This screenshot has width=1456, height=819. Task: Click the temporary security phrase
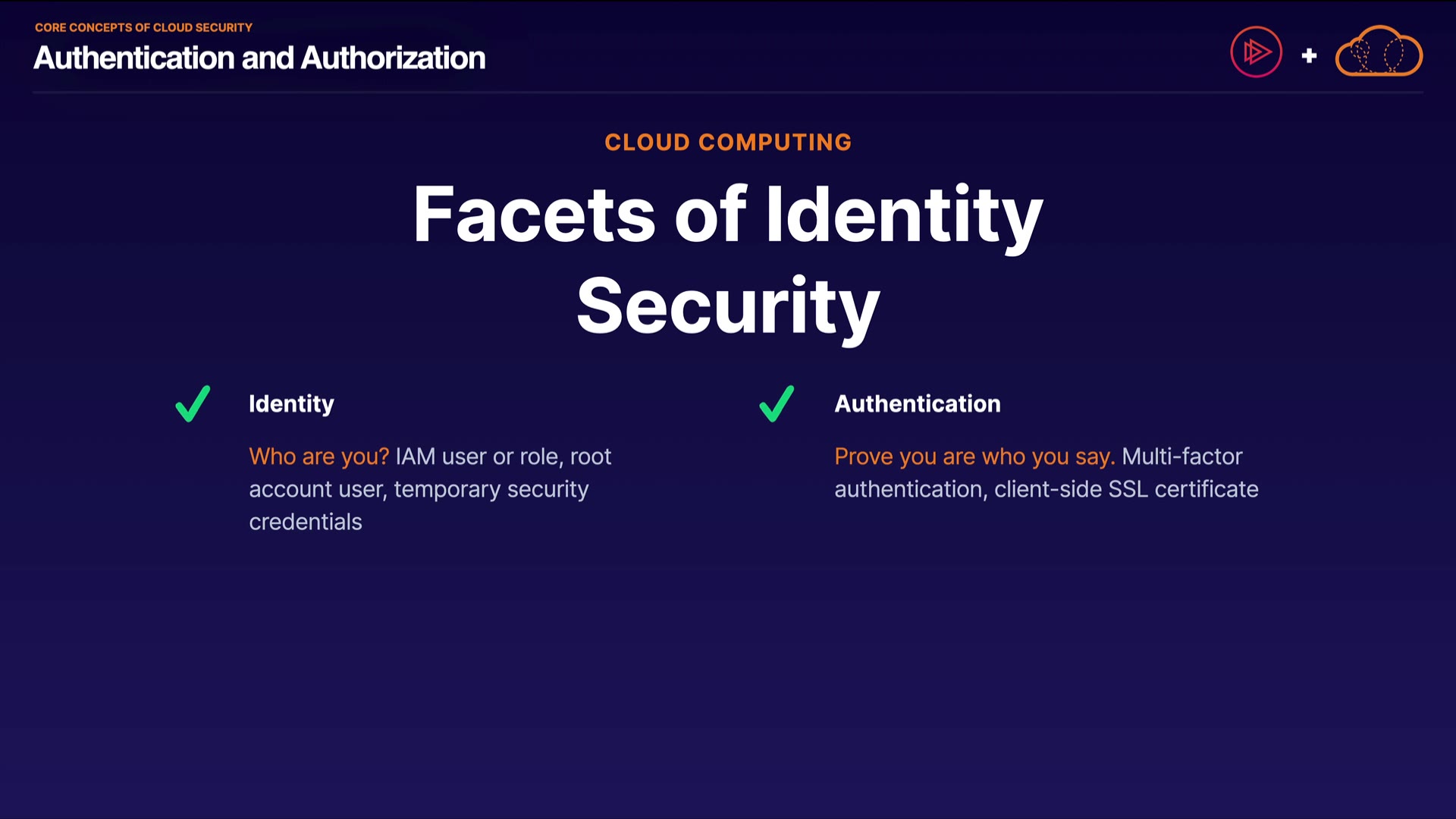point(491,489)
